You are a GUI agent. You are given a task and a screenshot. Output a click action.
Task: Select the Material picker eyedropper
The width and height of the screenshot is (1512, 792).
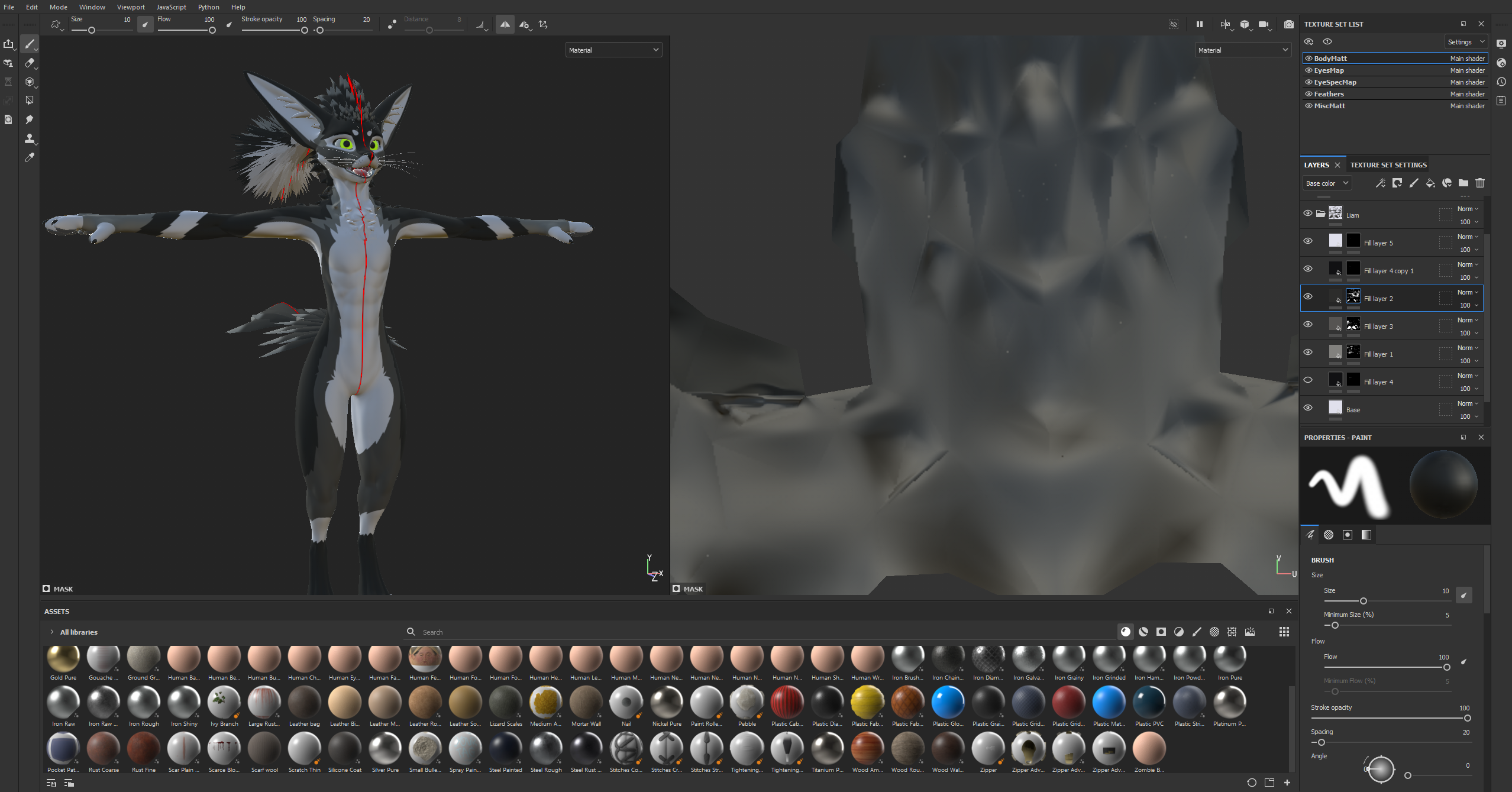point(29,157)
